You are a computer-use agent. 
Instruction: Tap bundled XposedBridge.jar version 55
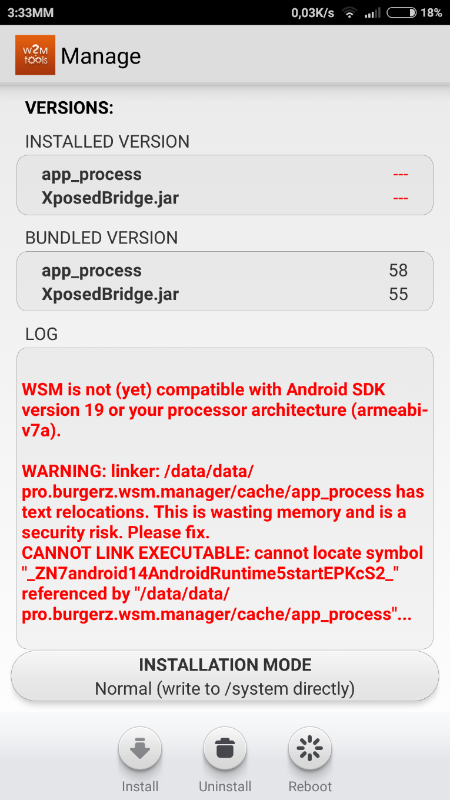pyautogui.click(x=225, y=294)
